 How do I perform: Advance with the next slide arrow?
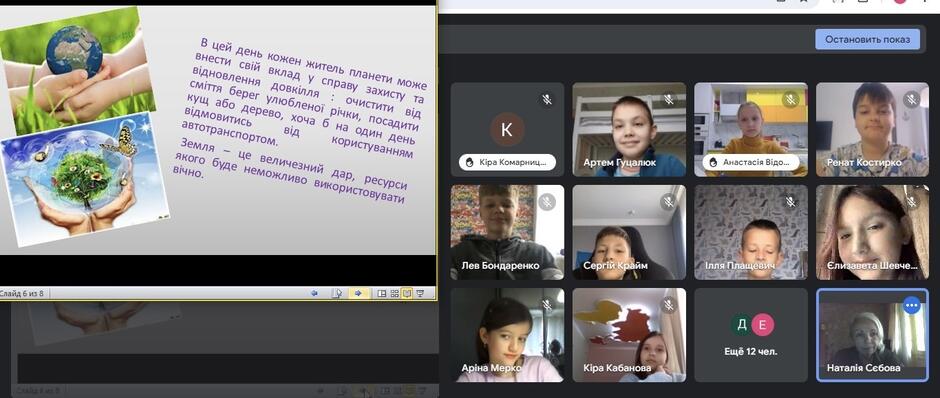[358, 294]
